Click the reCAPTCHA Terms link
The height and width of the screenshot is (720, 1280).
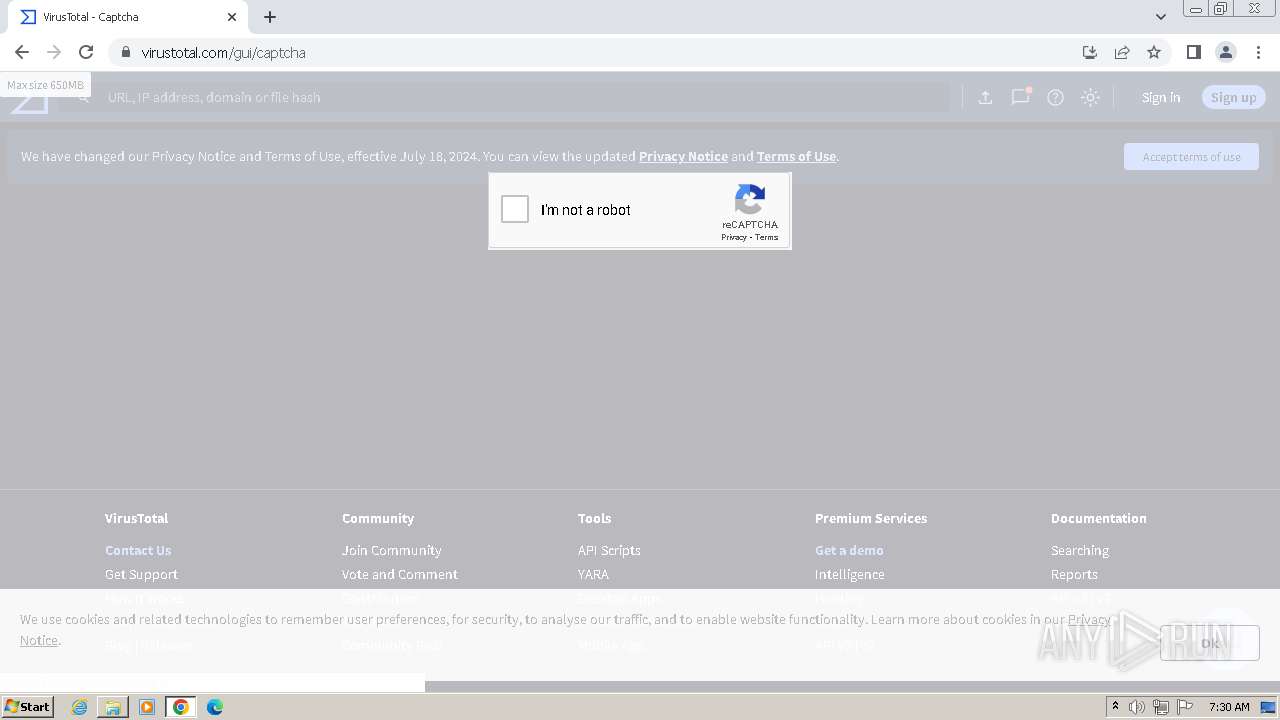[x=767, y=237]
